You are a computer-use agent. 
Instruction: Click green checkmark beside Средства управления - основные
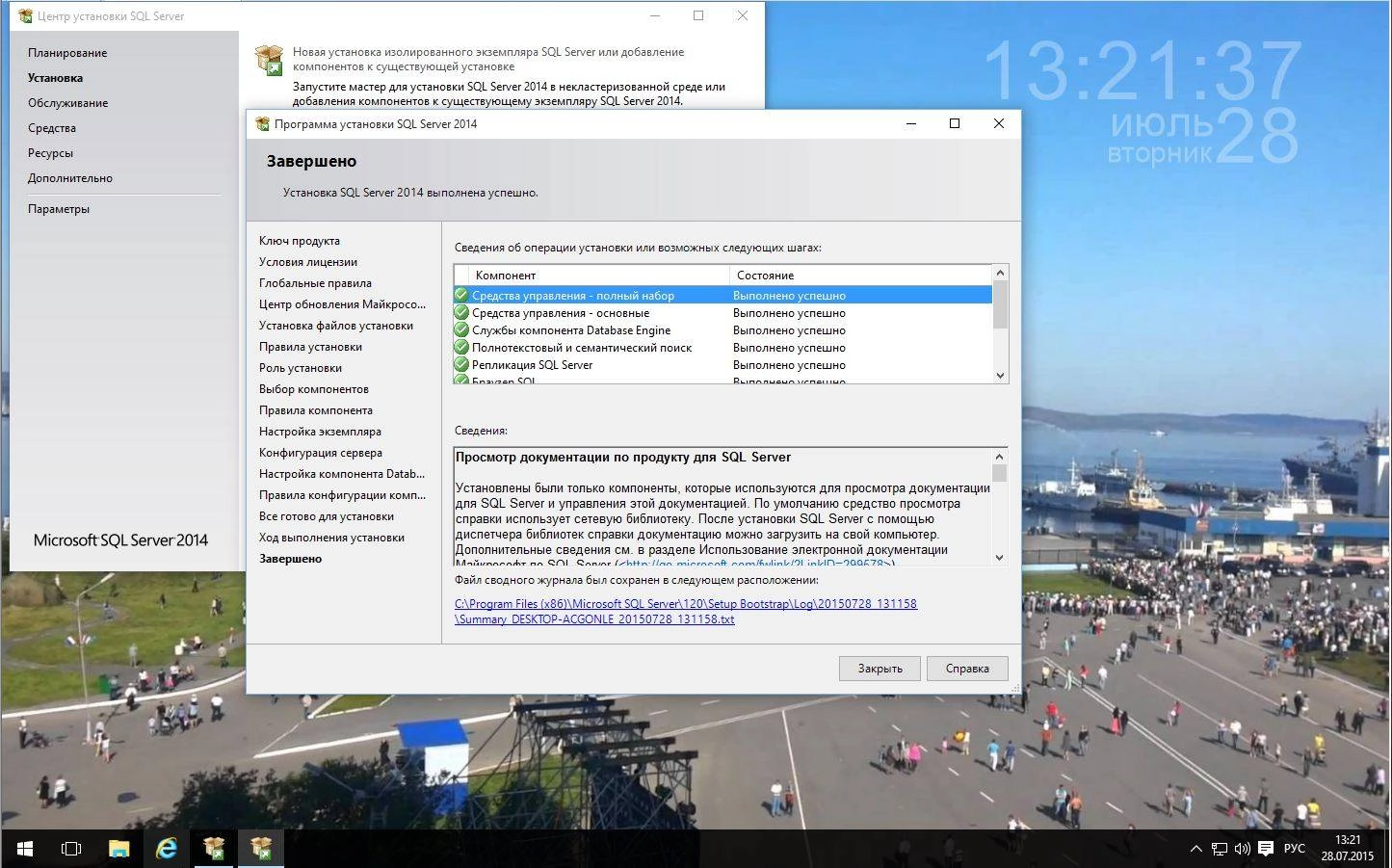pos(461,313)
